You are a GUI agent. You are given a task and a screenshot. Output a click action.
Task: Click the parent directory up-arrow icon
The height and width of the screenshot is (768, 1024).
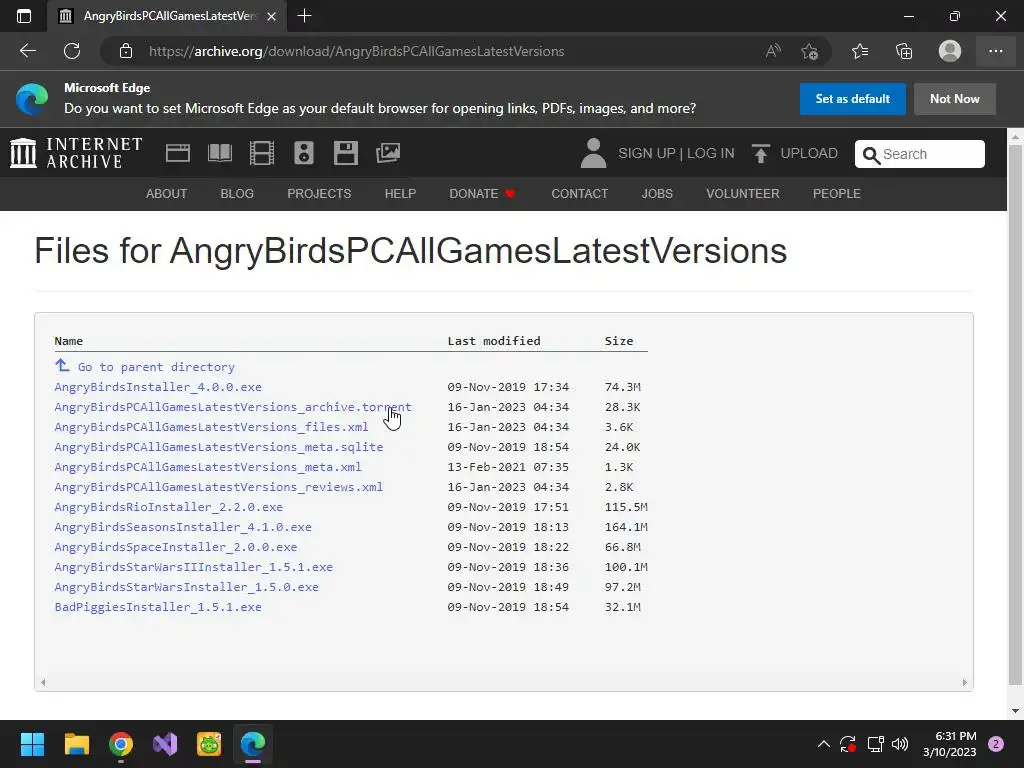click(62, 365)
